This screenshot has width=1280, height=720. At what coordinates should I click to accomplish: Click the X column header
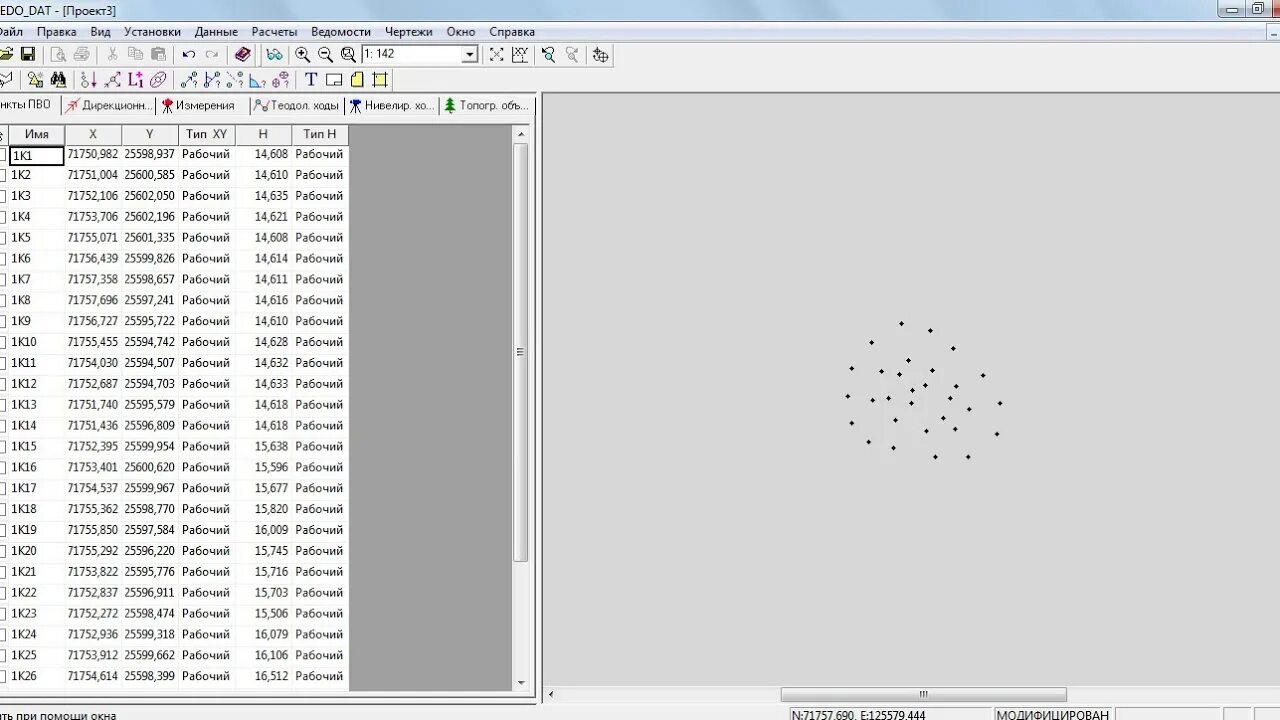point(93,134)
